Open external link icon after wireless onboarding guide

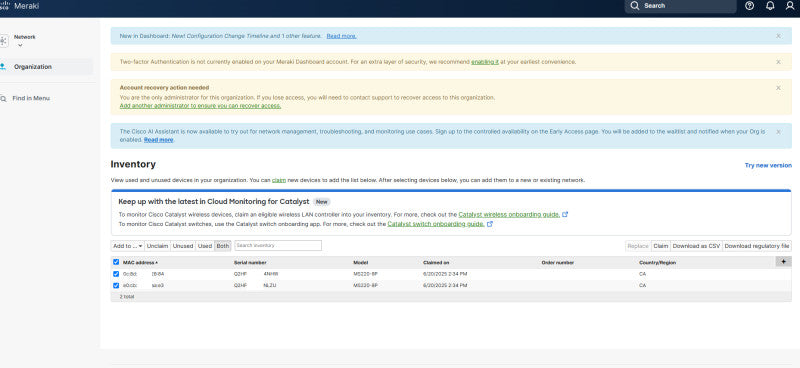pyautogui.click(x=565, y=214)
